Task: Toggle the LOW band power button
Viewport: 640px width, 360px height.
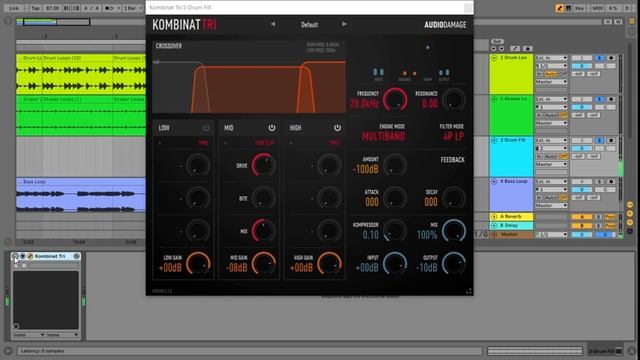Action: tap(206, 128)
